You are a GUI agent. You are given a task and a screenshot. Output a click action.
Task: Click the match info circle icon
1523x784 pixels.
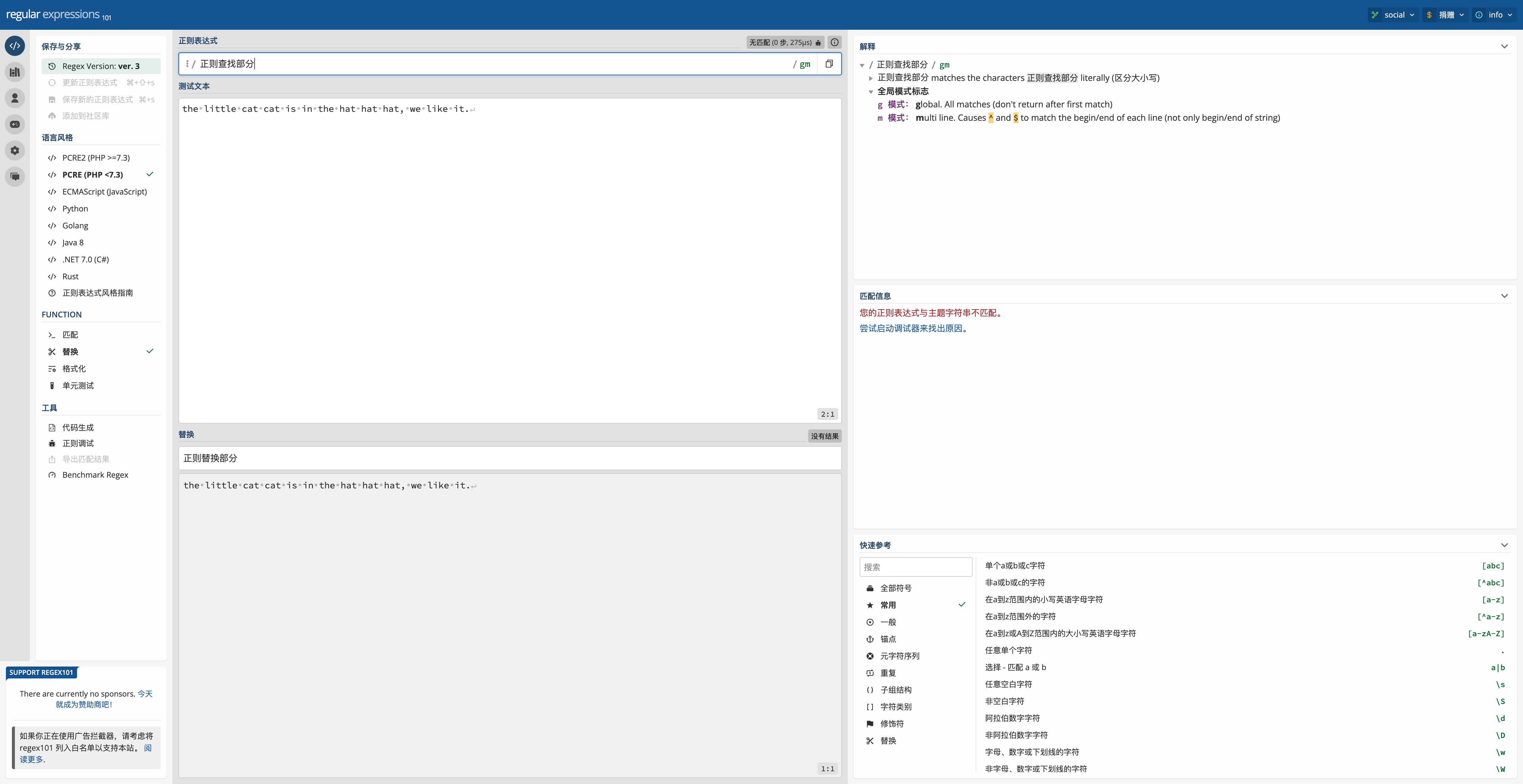[834, 42]
